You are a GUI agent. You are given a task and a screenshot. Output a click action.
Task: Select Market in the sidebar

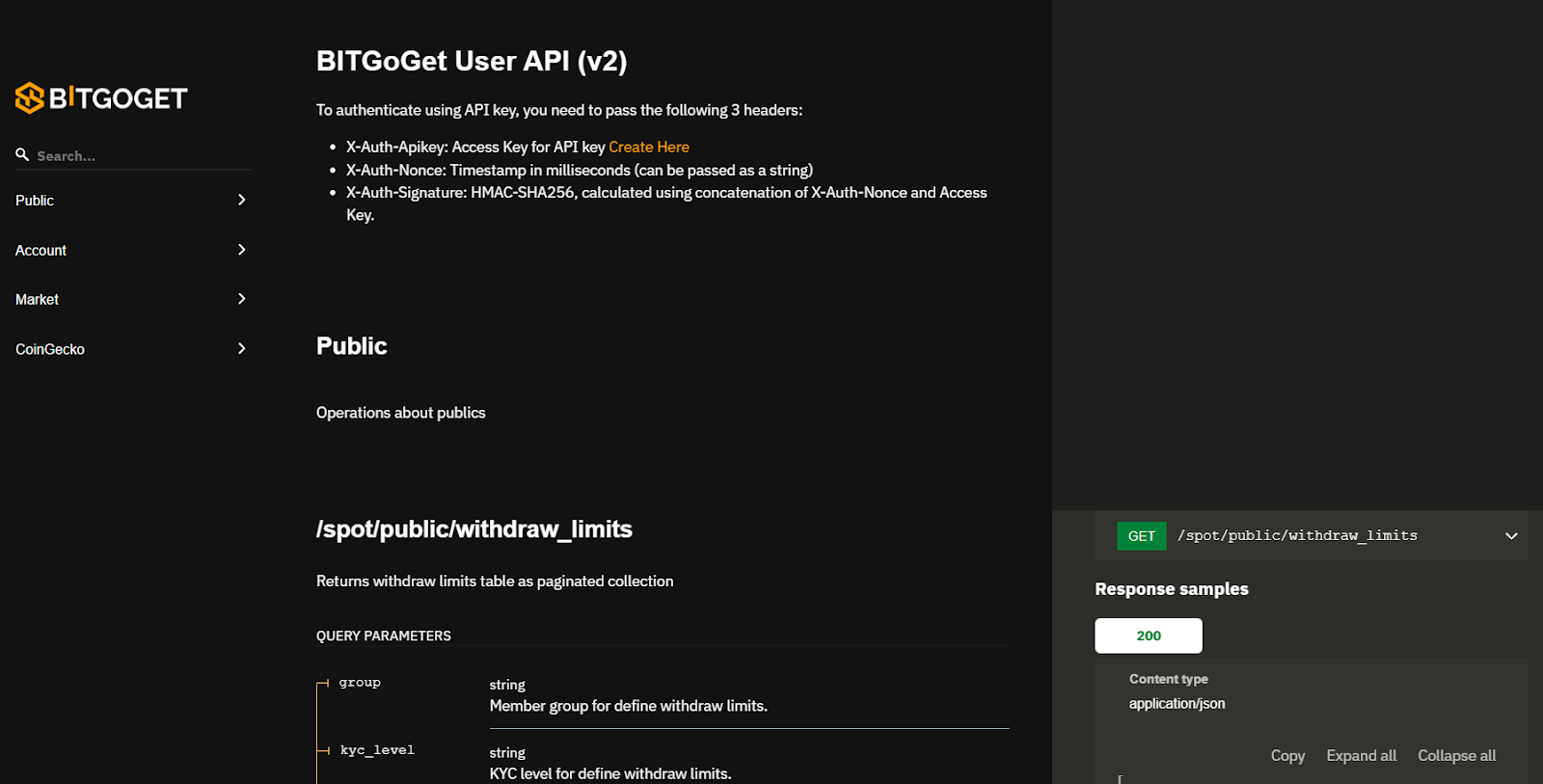[37, 300]
